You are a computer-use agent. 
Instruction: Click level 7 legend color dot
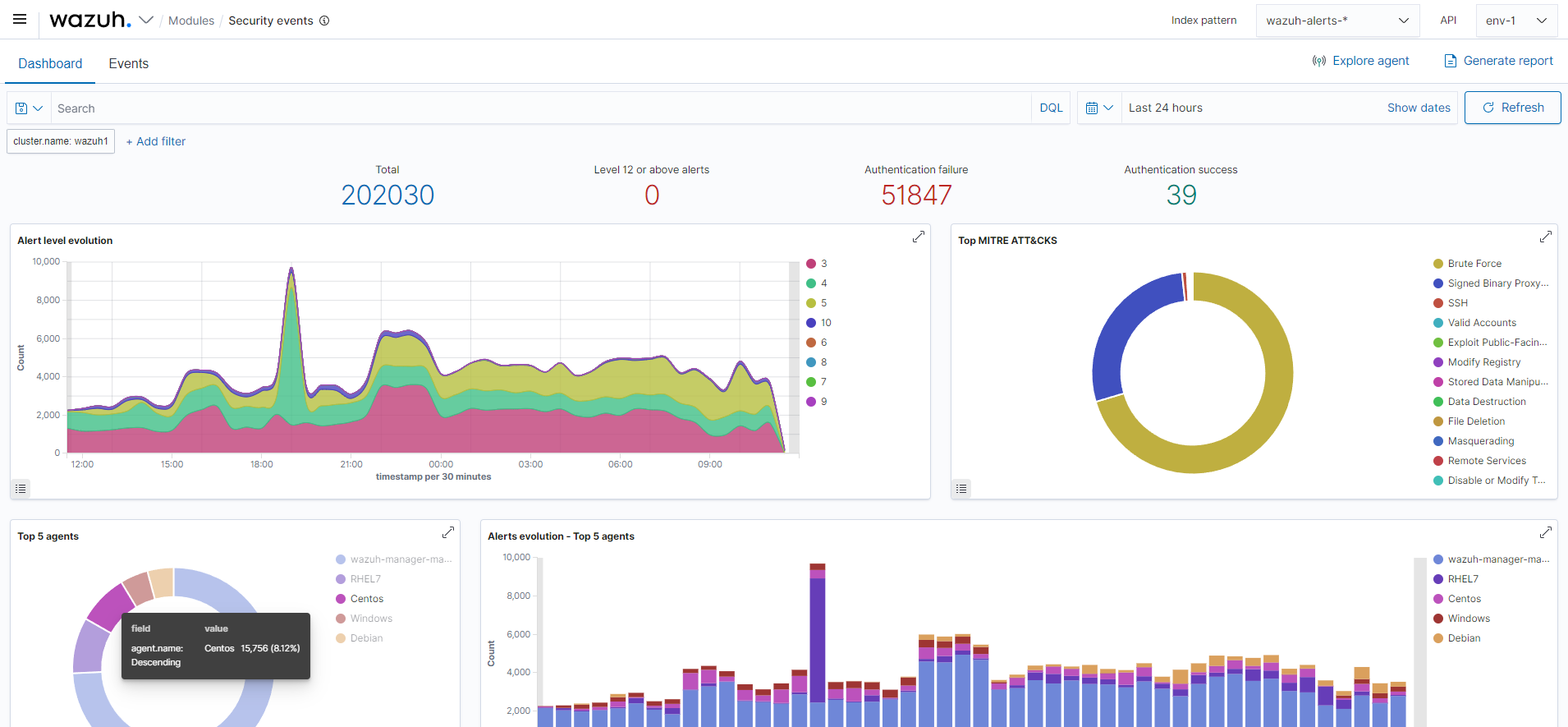pos(811,382)
